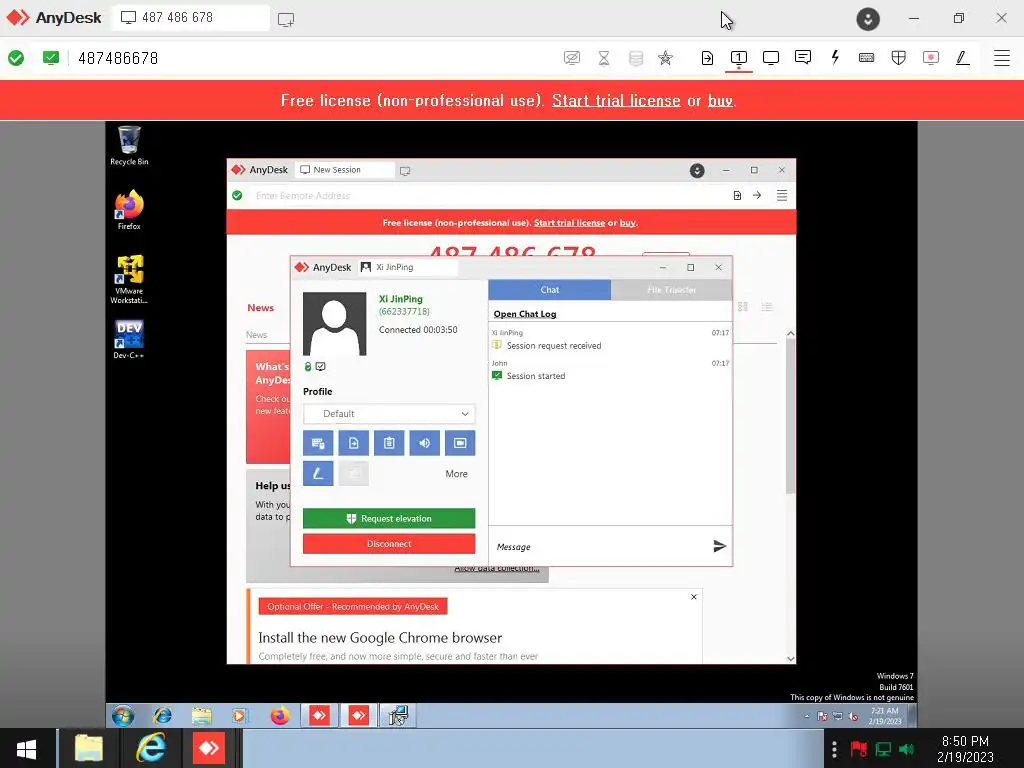Click the hourglass icon in toolbar
Viewport: 1024px width, 768px height.
(x=604, y=58)
